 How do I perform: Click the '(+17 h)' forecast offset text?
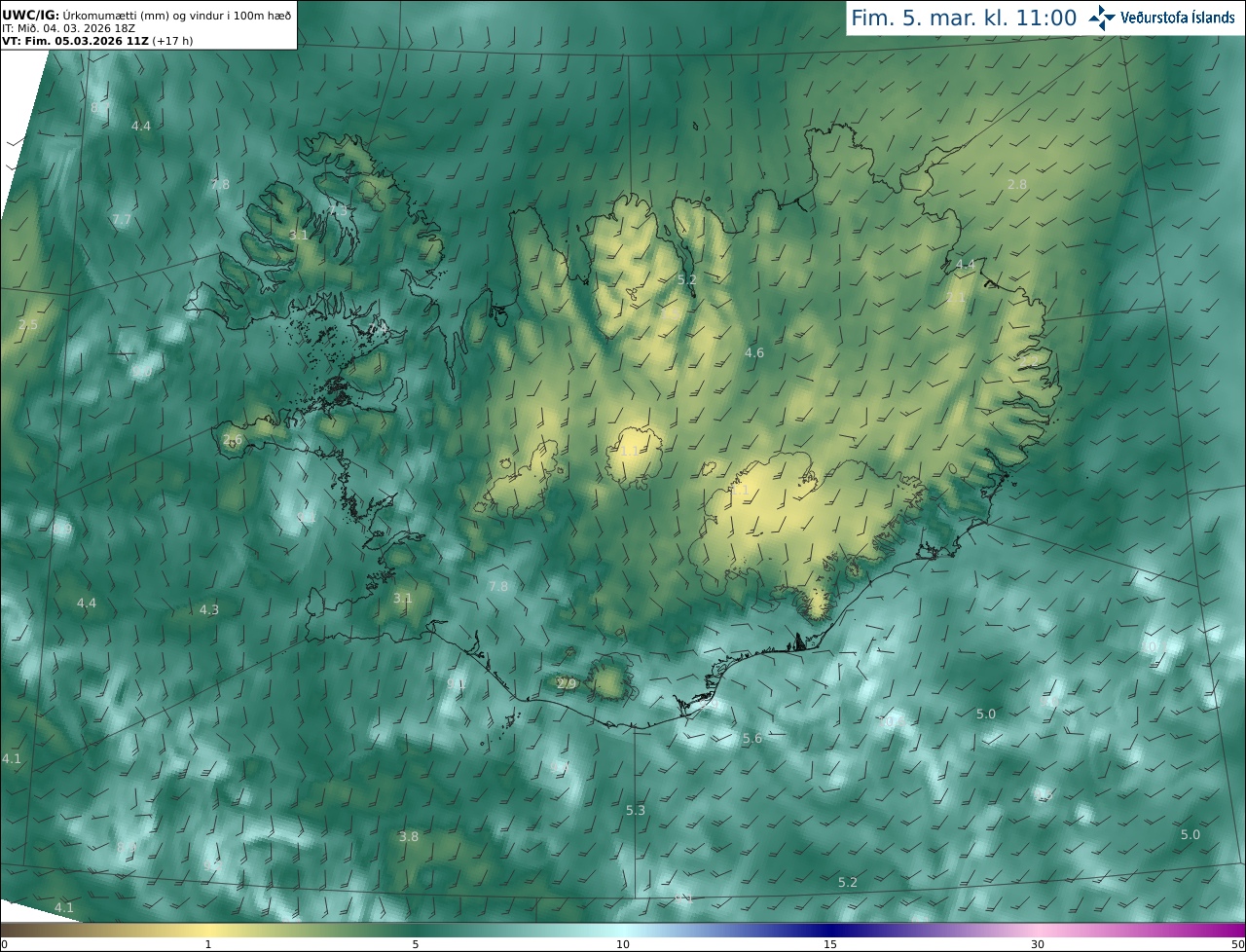coord(173,41)
